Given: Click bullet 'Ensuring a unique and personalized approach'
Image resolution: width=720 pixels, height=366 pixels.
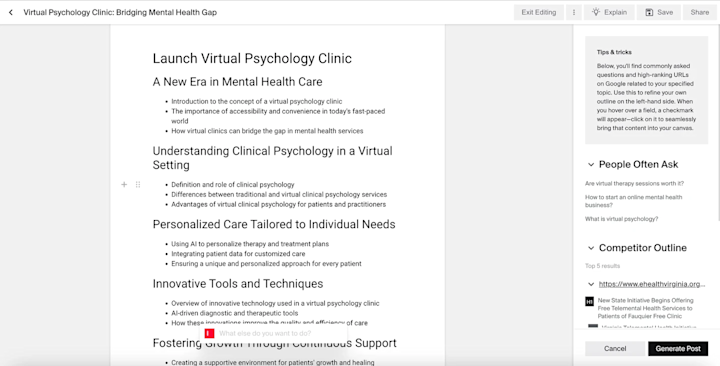Looking at the screenshot, I should [x=266, y=264].
